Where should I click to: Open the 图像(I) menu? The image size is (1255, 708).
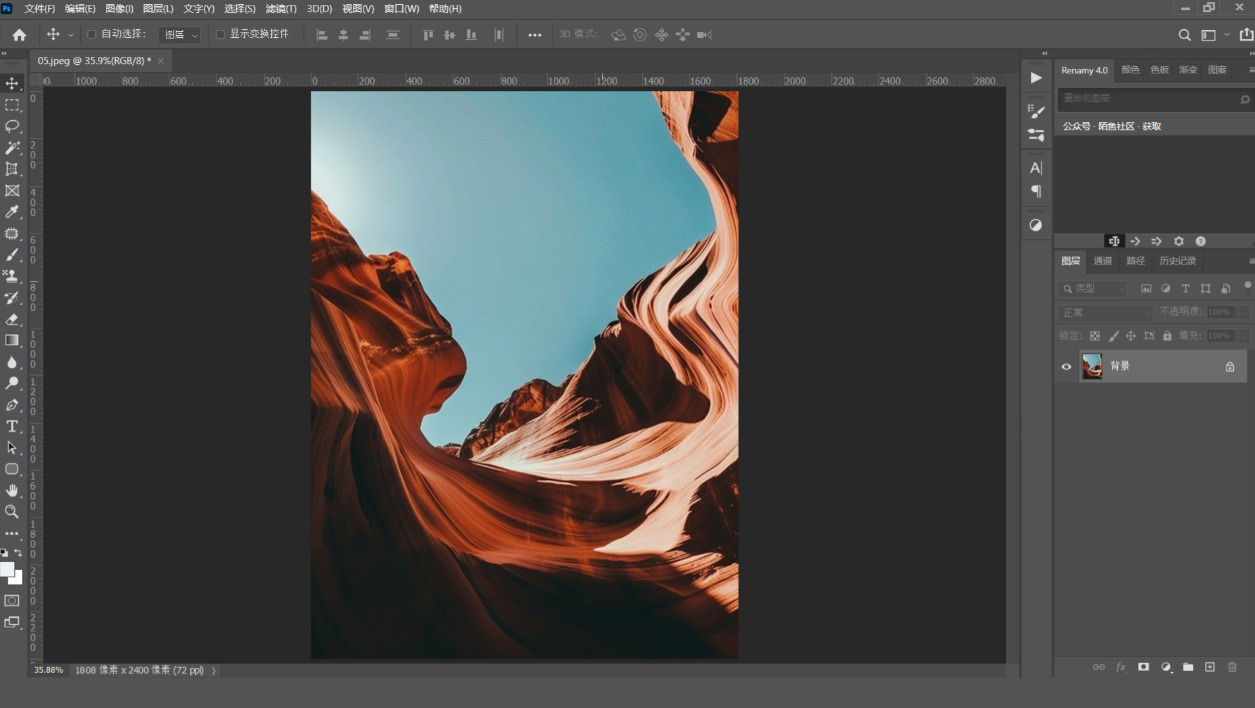coord(119,8)
